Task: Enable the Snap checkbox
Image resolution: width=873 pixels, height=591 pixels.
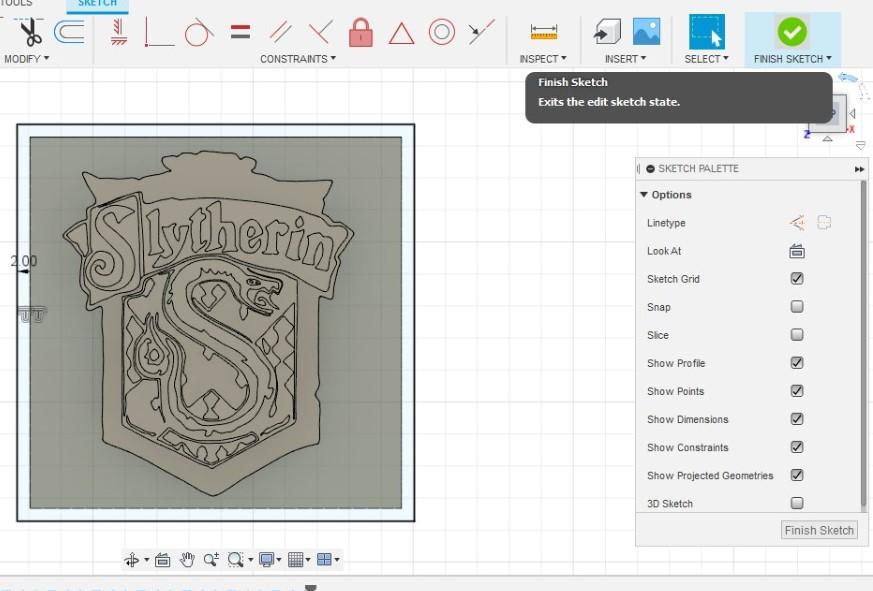Action: pyautogui.click(x=797, y=307)
